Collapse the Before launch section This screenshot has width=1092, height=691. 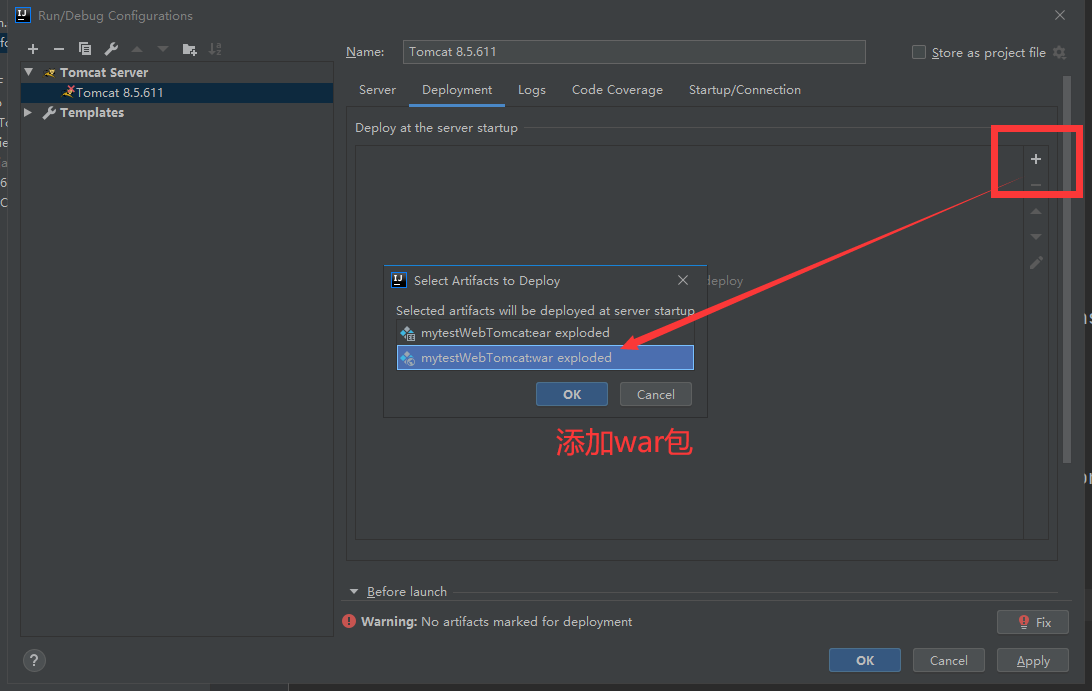click(354, 591)
